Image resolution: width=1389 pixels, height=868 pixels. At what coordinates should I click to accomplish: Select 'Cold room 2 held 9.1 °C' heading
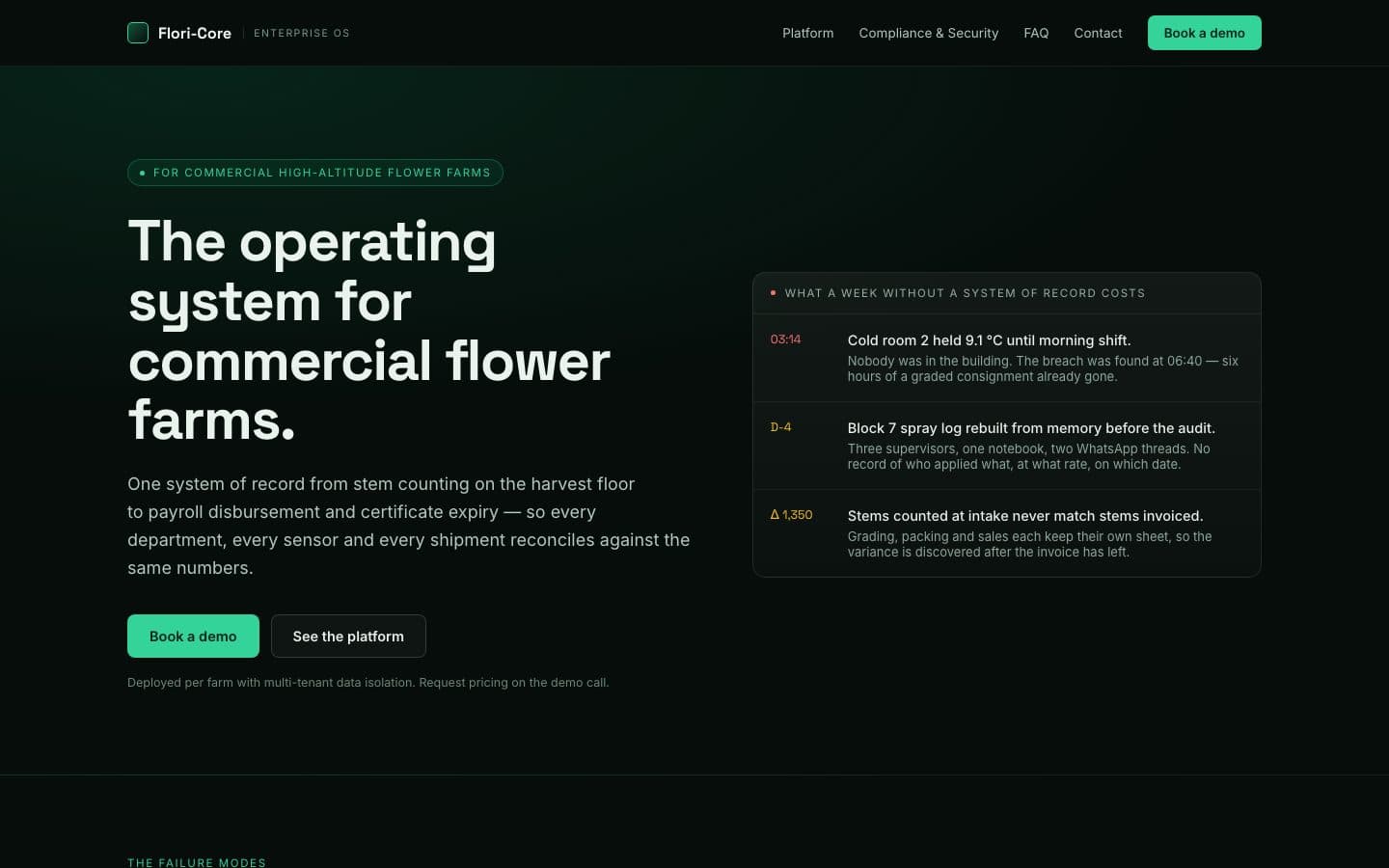989,340
